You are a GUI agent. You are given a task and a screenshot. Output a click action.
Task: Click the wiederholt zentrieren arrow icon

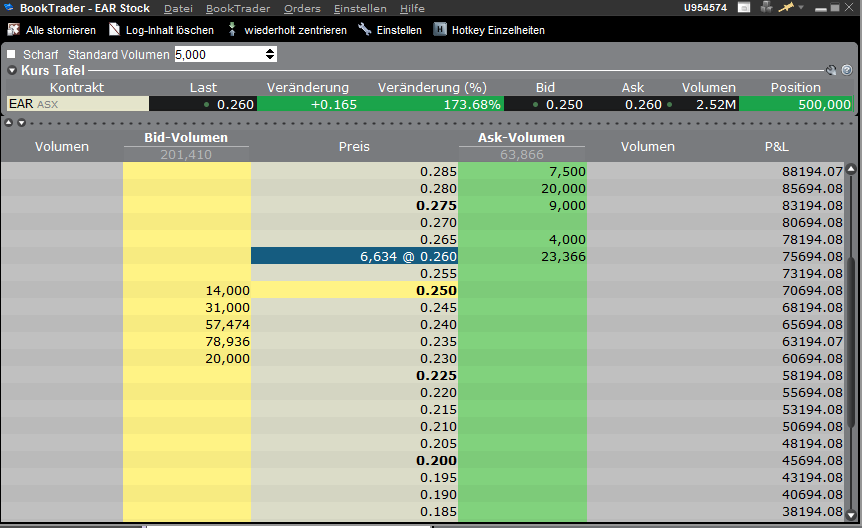point(233,30)
